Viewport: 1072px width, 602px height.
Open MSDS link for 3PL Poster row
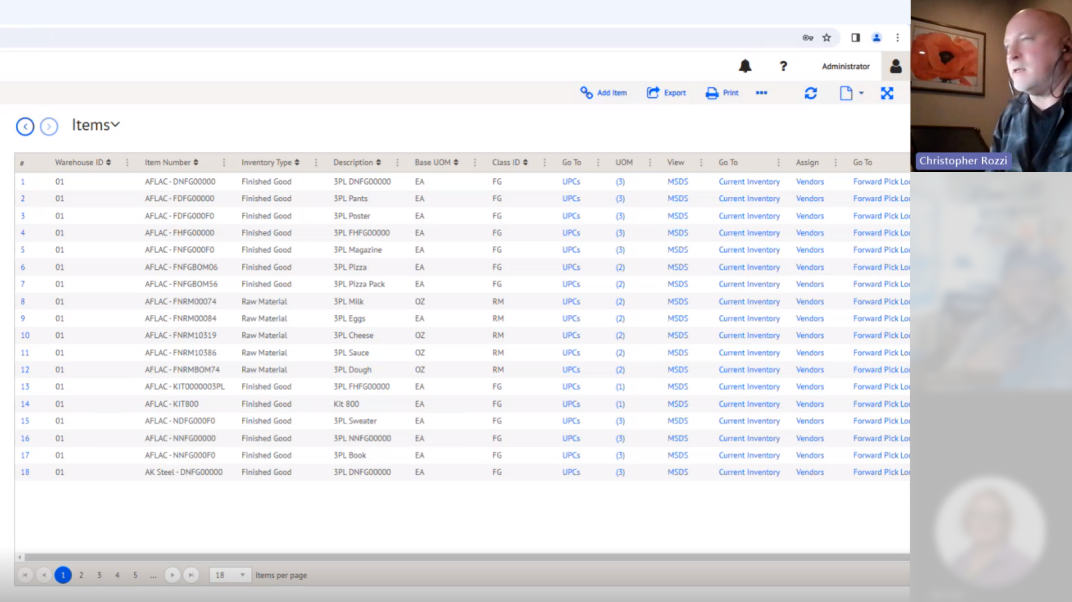[x=678, y=216]
